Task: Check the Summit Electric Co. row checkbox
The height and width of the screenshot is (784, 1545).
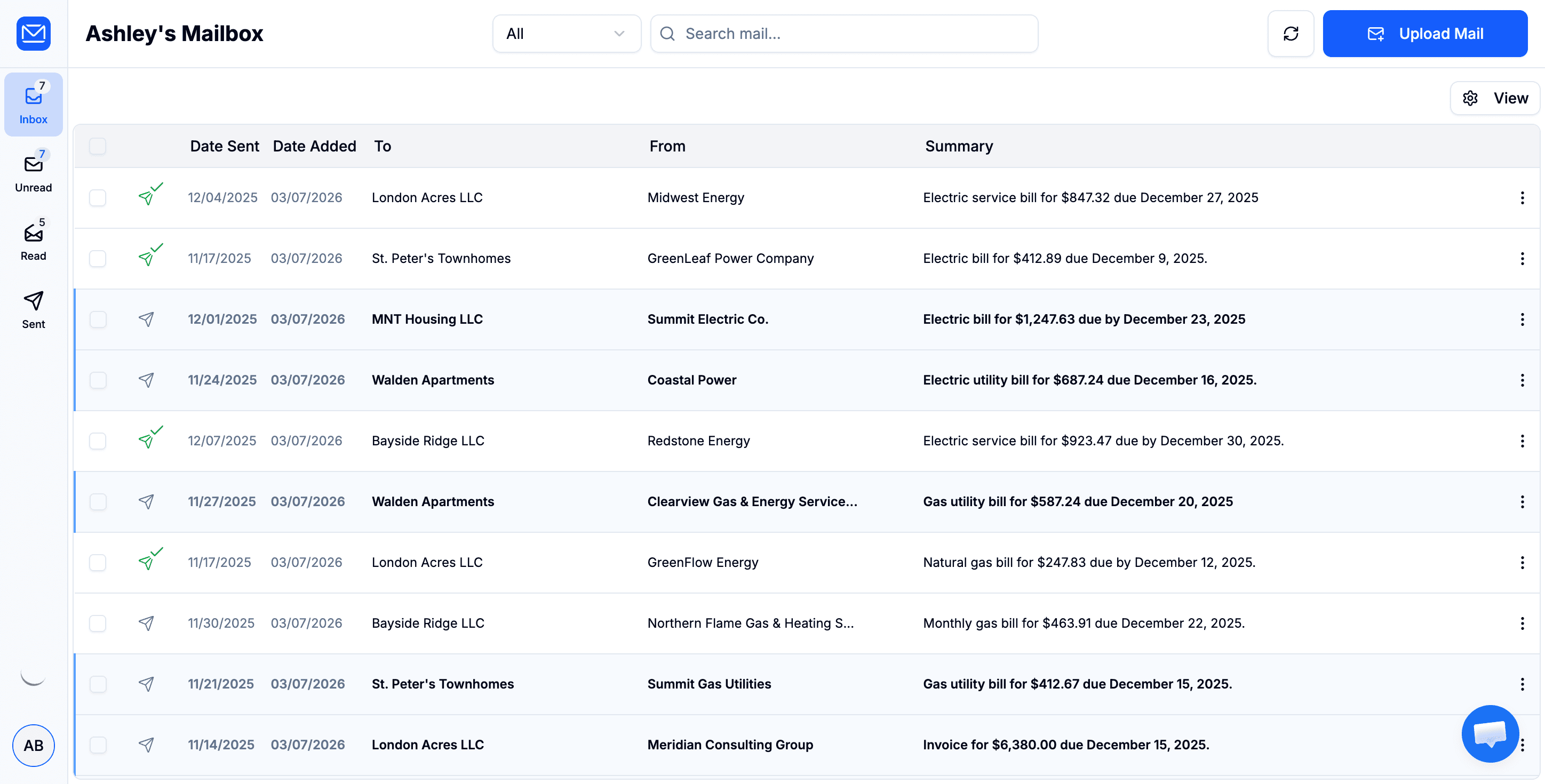Action: coord(98,319)
